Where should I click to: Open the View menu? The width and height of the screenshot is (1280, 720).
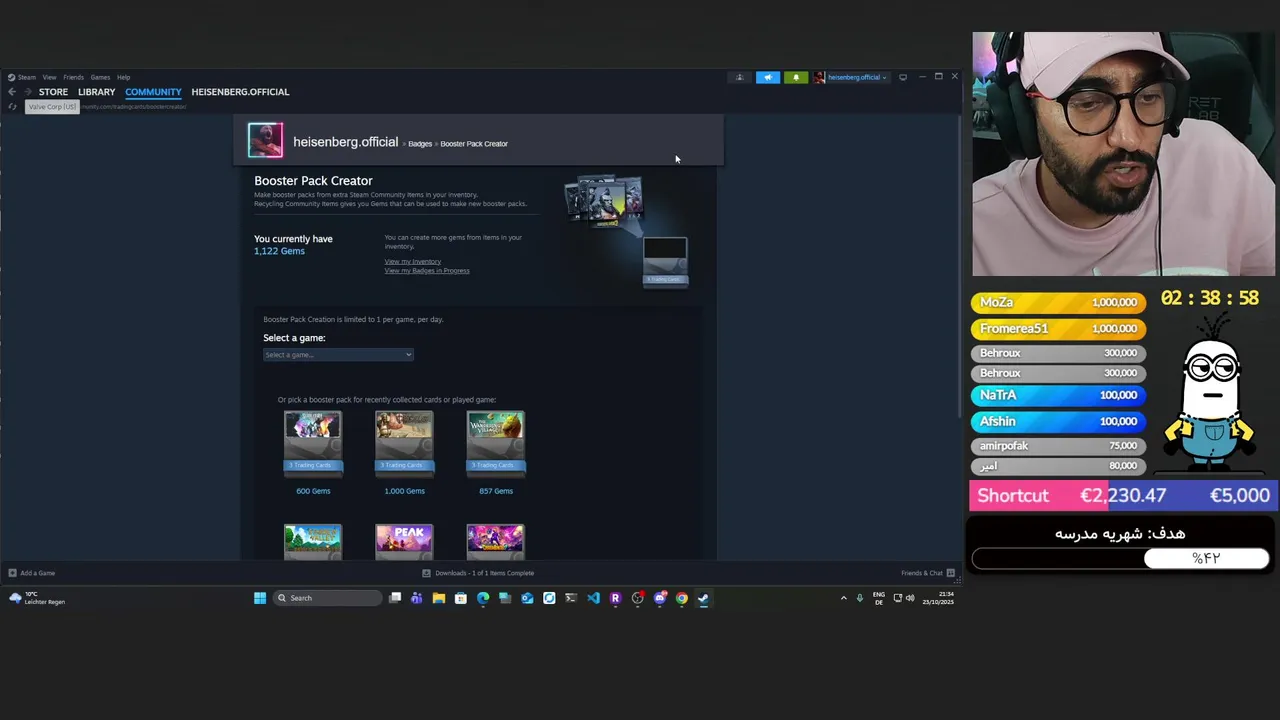pos(49,77)
